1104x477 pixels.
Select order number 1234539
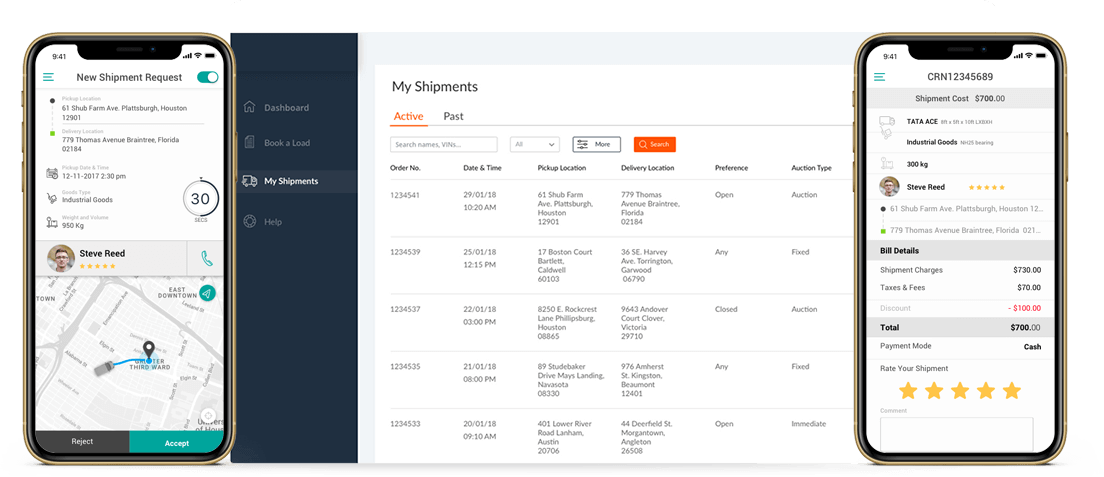tap(406, 252)
